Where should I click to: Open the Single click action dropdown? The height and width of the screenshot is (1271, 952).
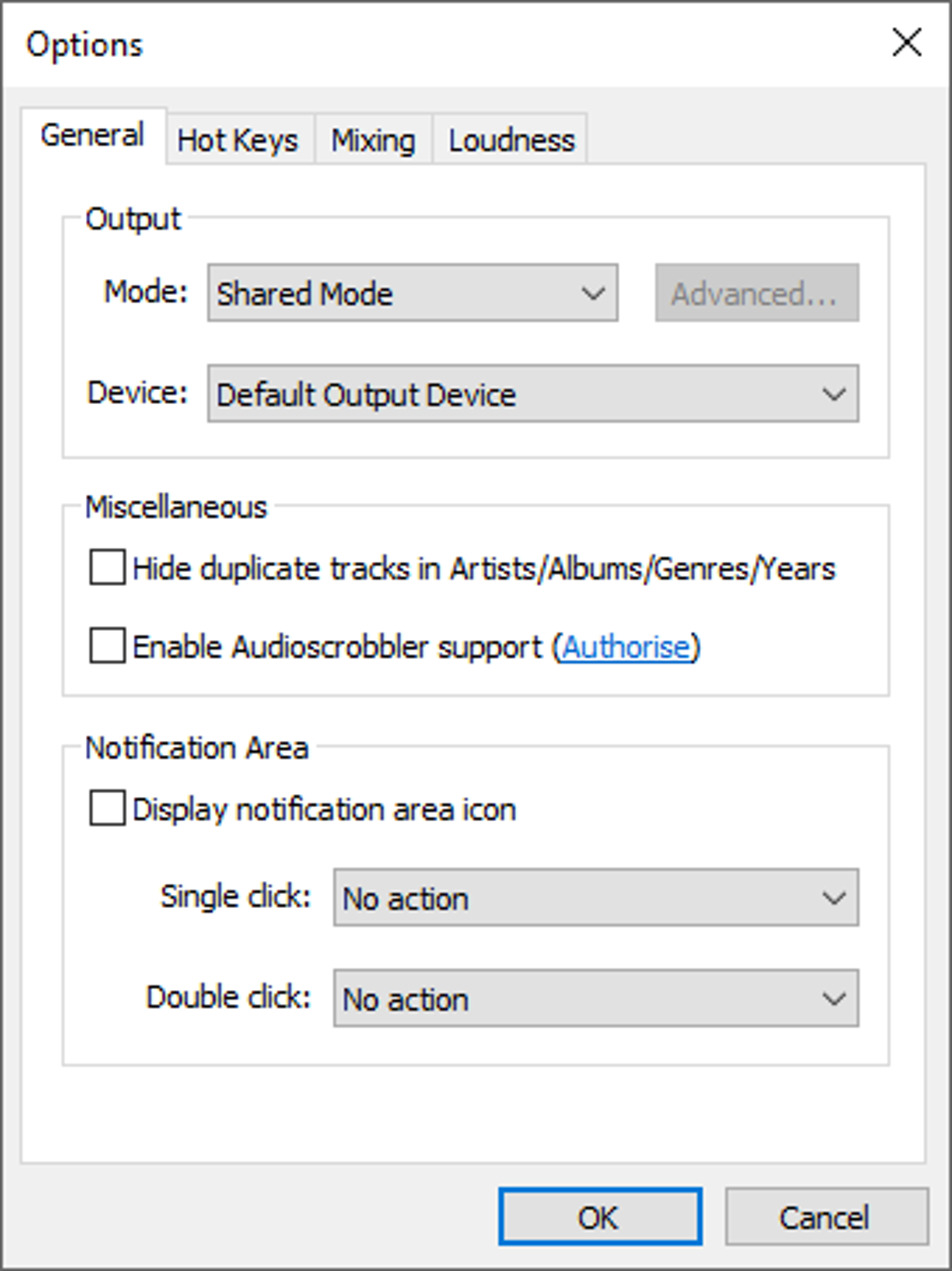595,898
